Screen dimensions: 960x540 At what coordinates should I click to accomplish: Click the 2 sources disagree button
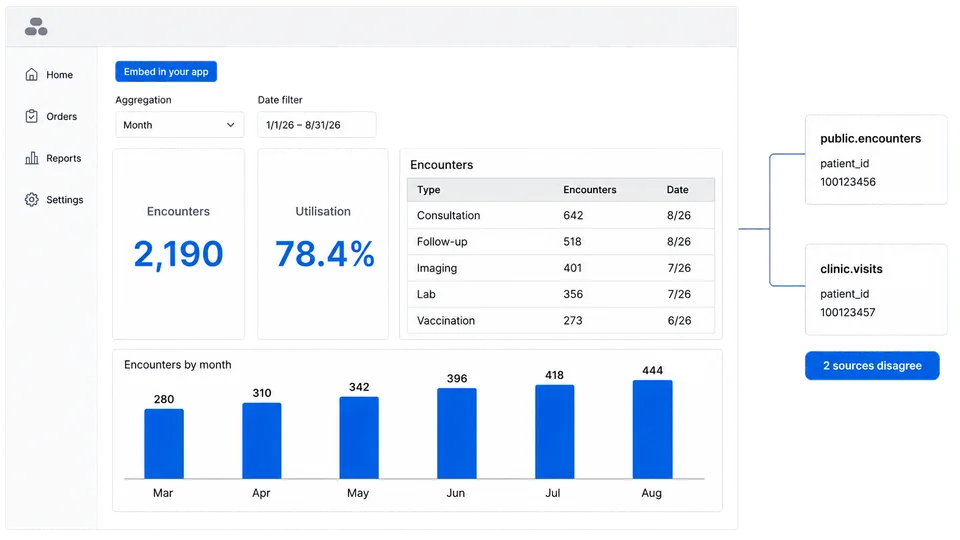[872, 366]
